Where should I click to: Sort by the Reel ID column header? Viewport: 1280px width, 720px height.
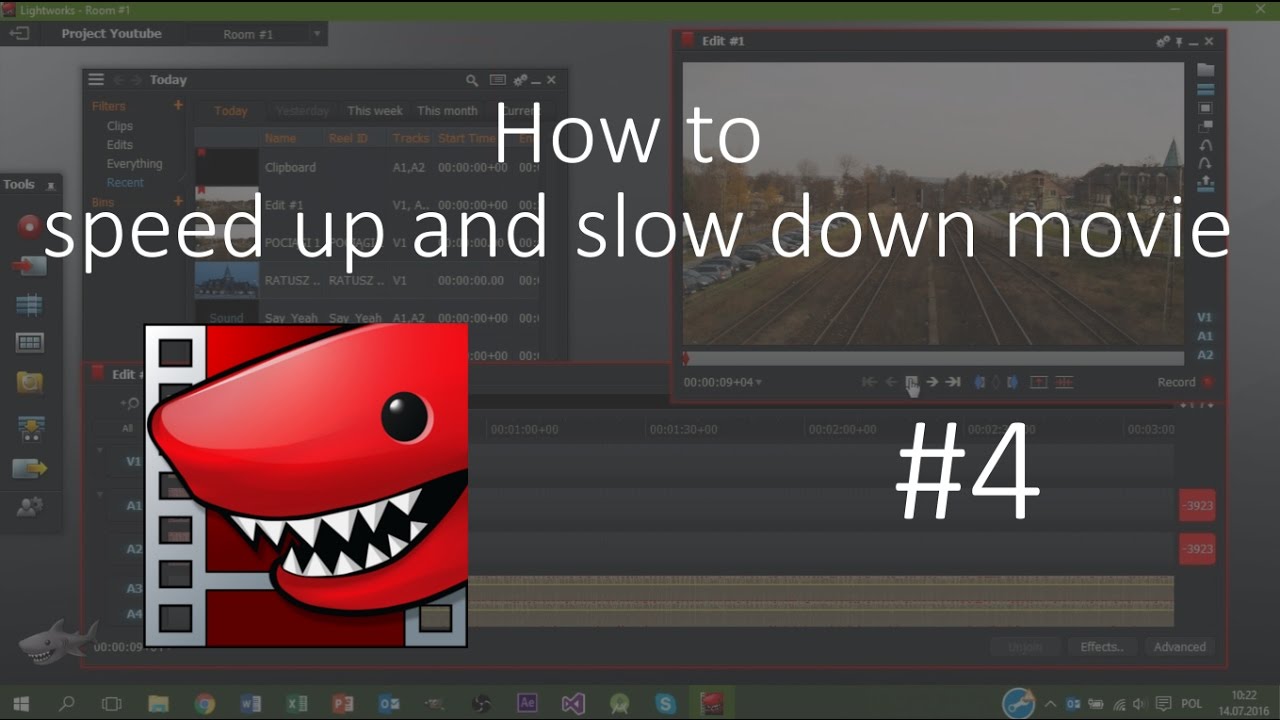[x=349, y=139]
